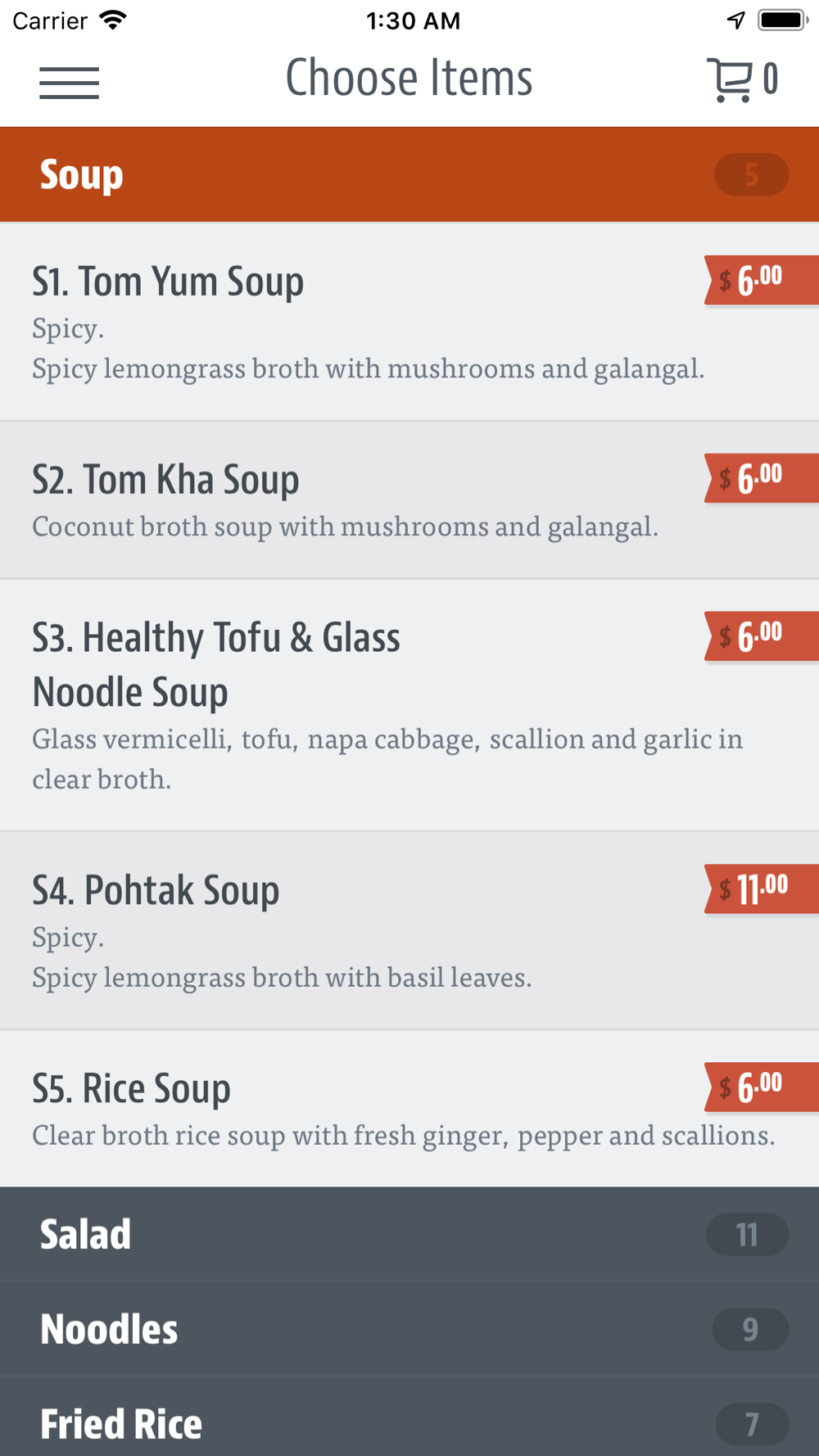Select S2. Tom Kha Soup item
Viewport: 819px width, 1456px height.
tap(409, 500)
